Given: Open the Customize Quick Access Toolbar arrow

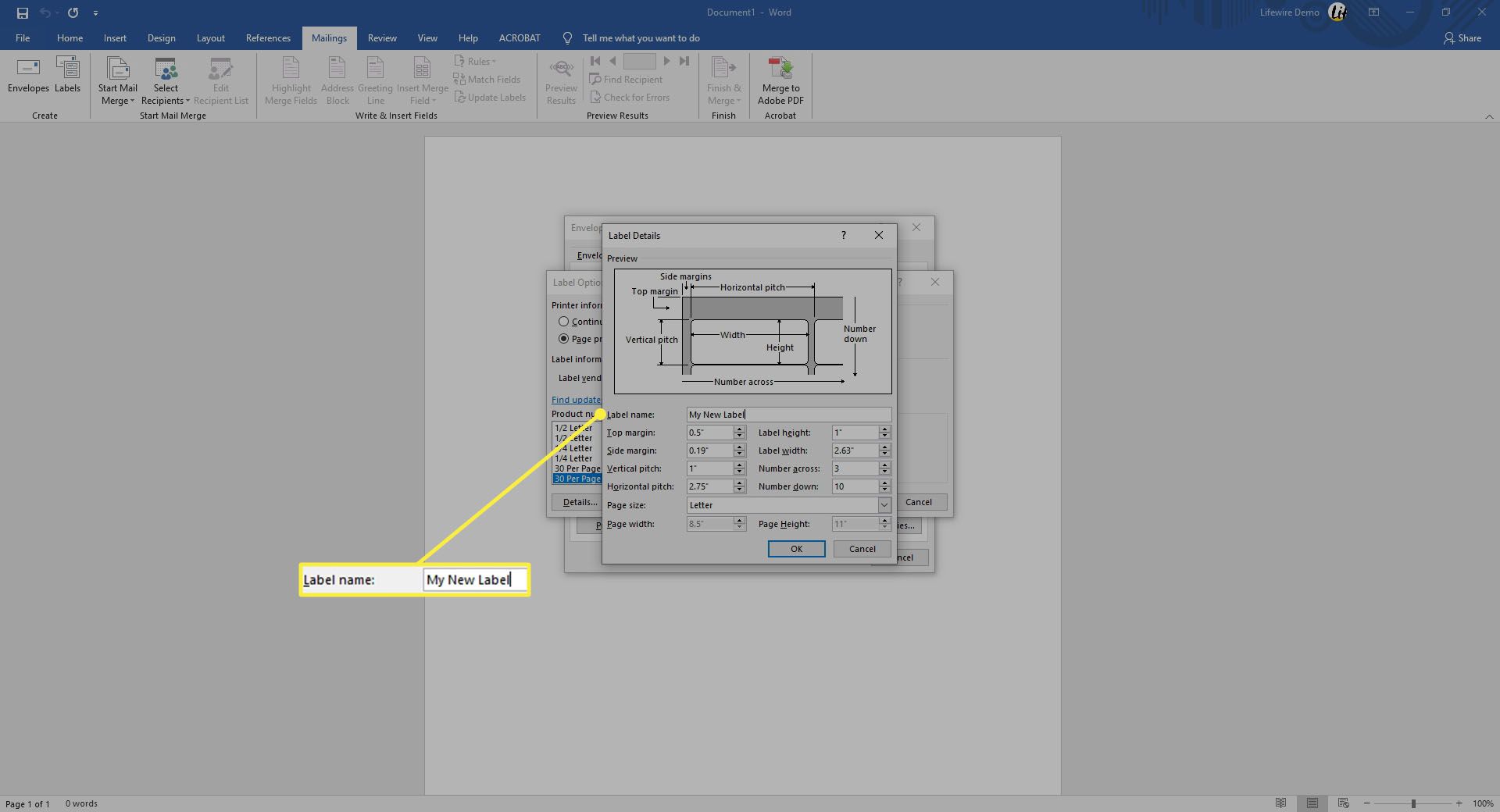Looking at the screenshot, I should pyautogui.click(x=95, y=13).
